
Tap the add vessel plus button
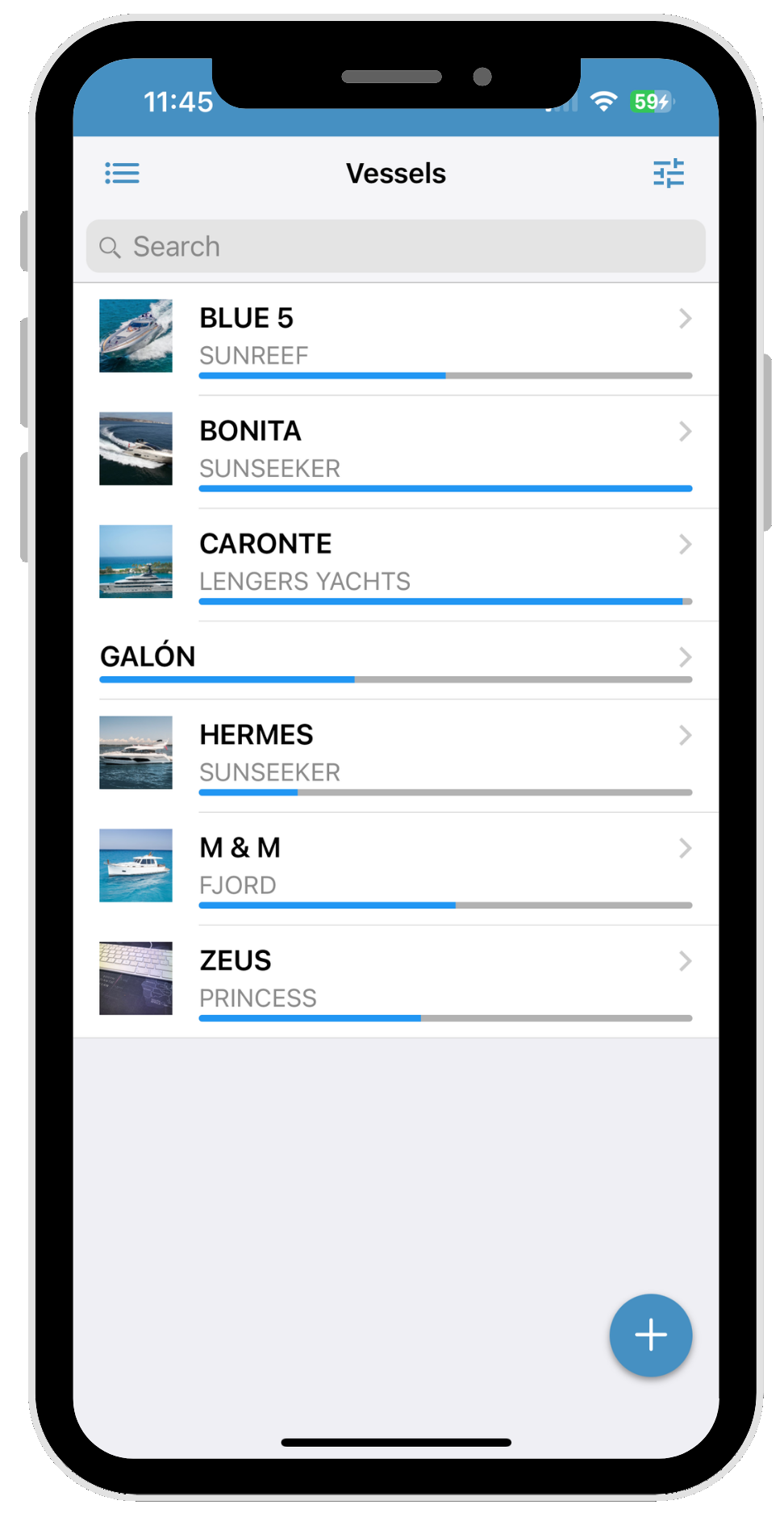651,1335
